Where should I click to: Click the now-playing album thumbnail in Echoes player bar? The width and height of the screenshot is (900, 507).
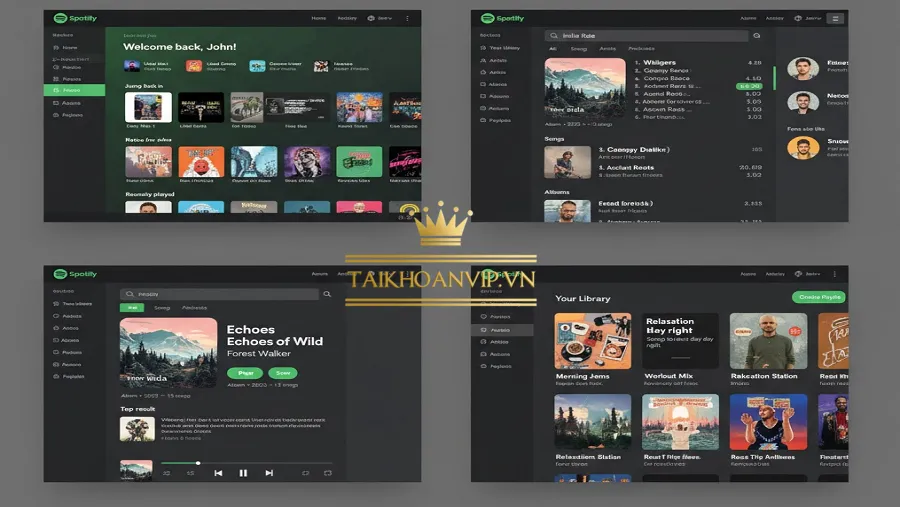[136, 470]
